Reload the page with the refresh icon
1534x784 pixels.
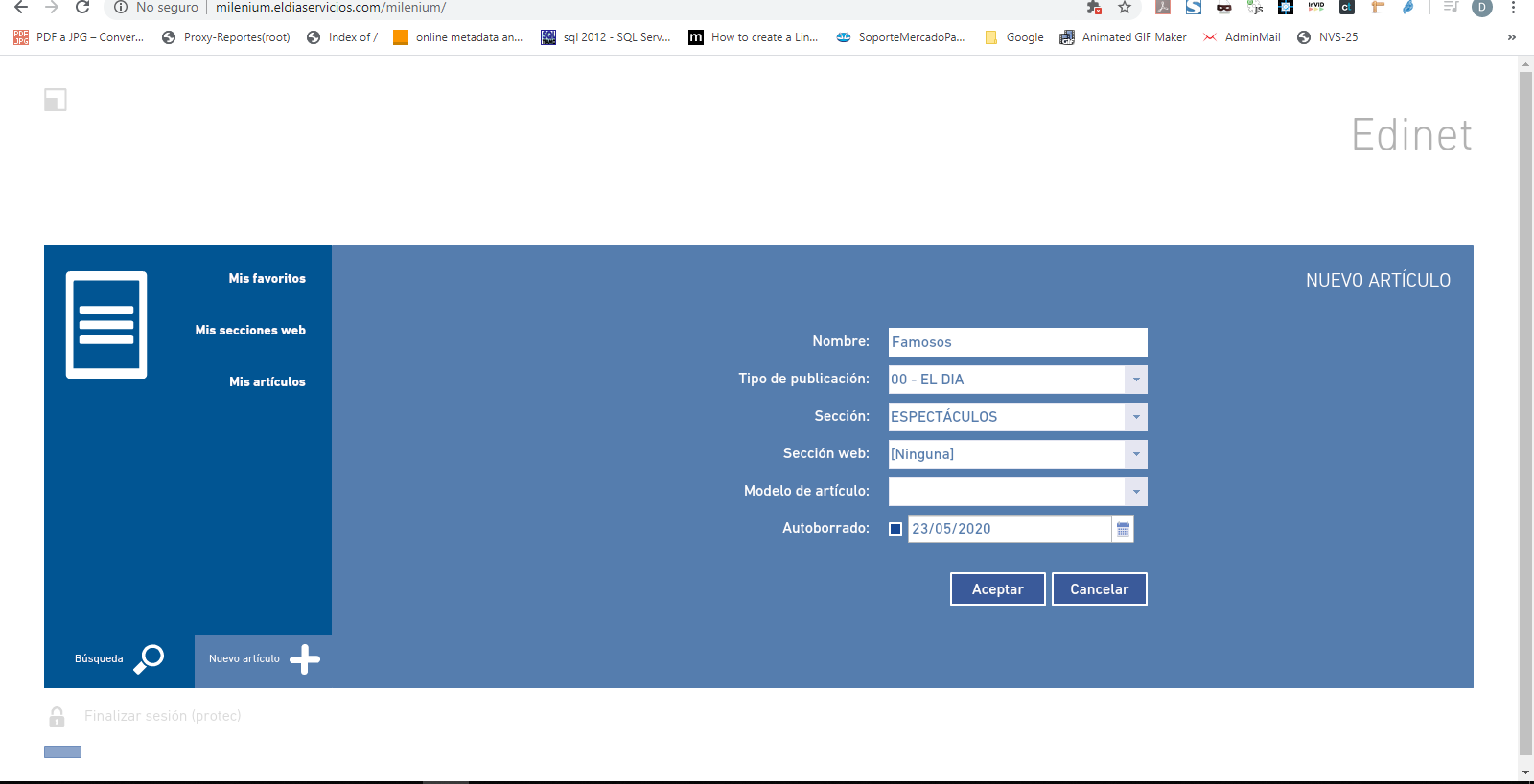[x=82, y=8]
